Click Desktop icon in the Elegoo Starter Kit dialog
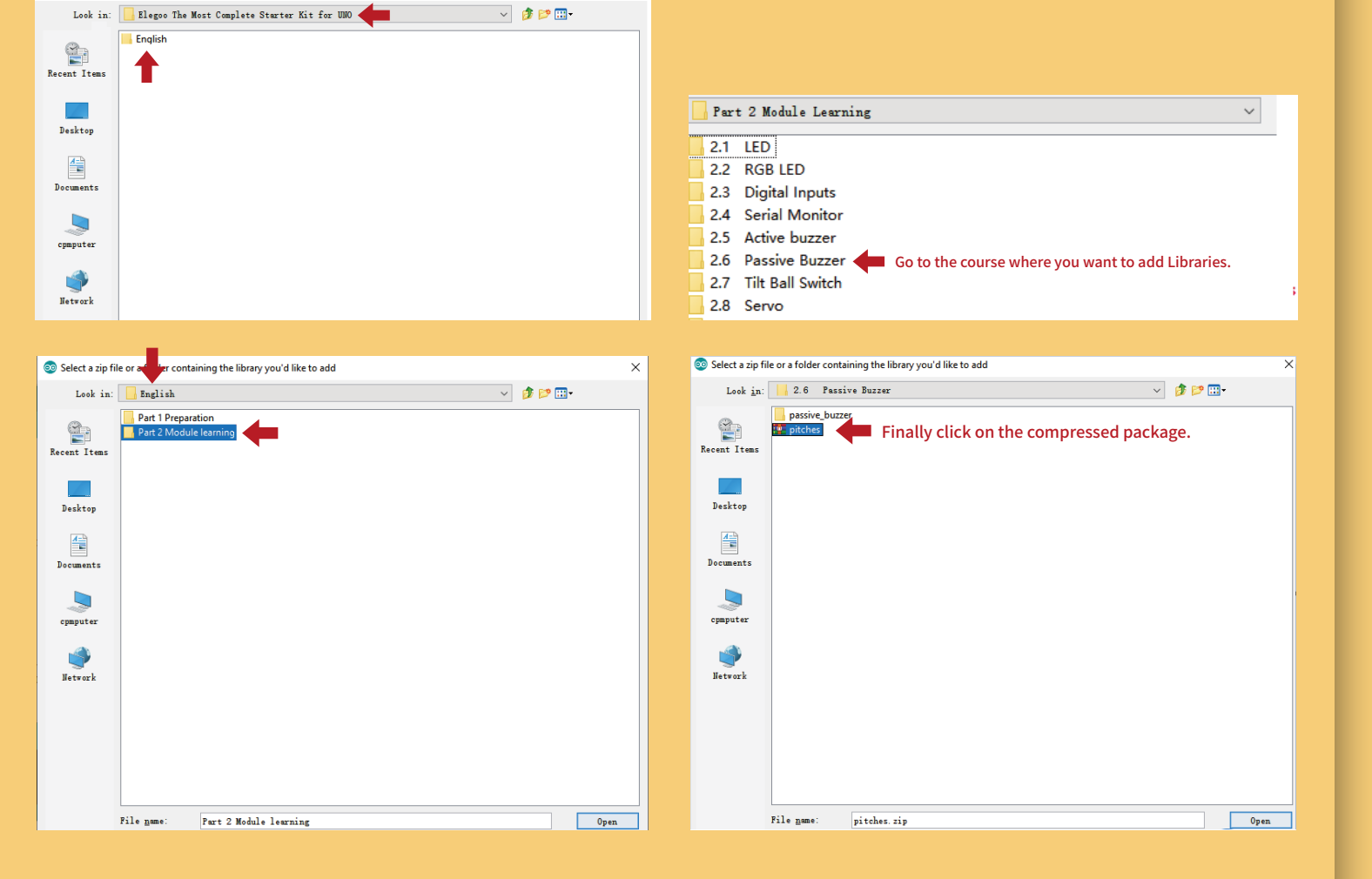Viewport: 1372px width, 879px height. pyautogui.click(x=77, y=111)
